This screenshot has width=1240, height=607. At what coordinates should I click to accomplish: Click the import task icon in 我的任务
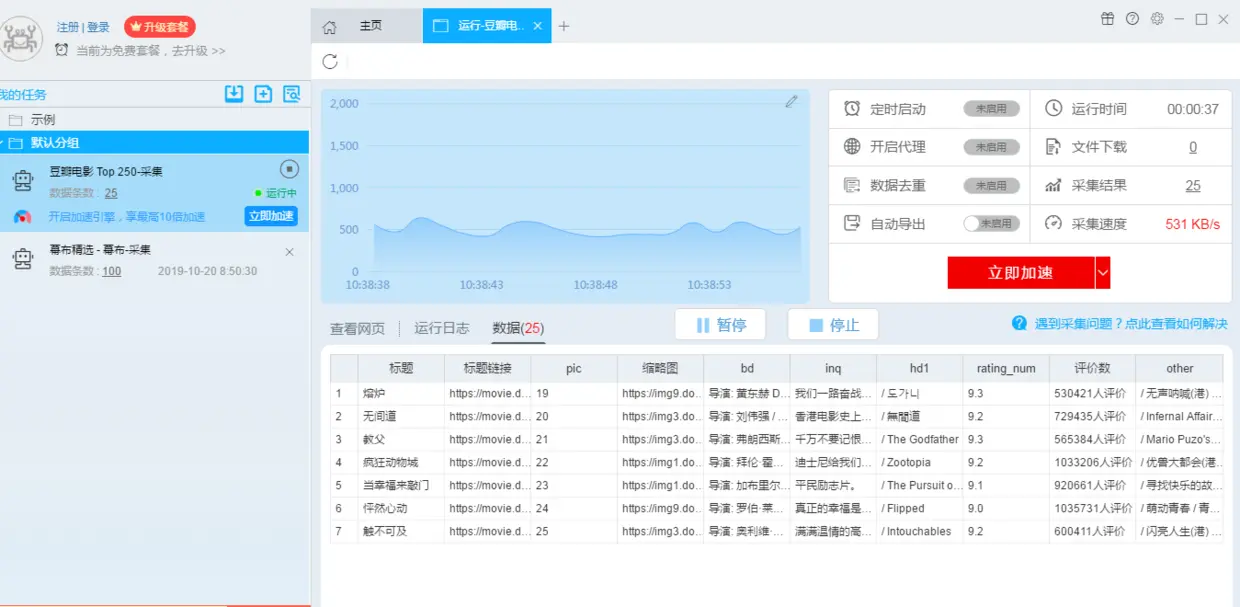[x=234, y=94]
